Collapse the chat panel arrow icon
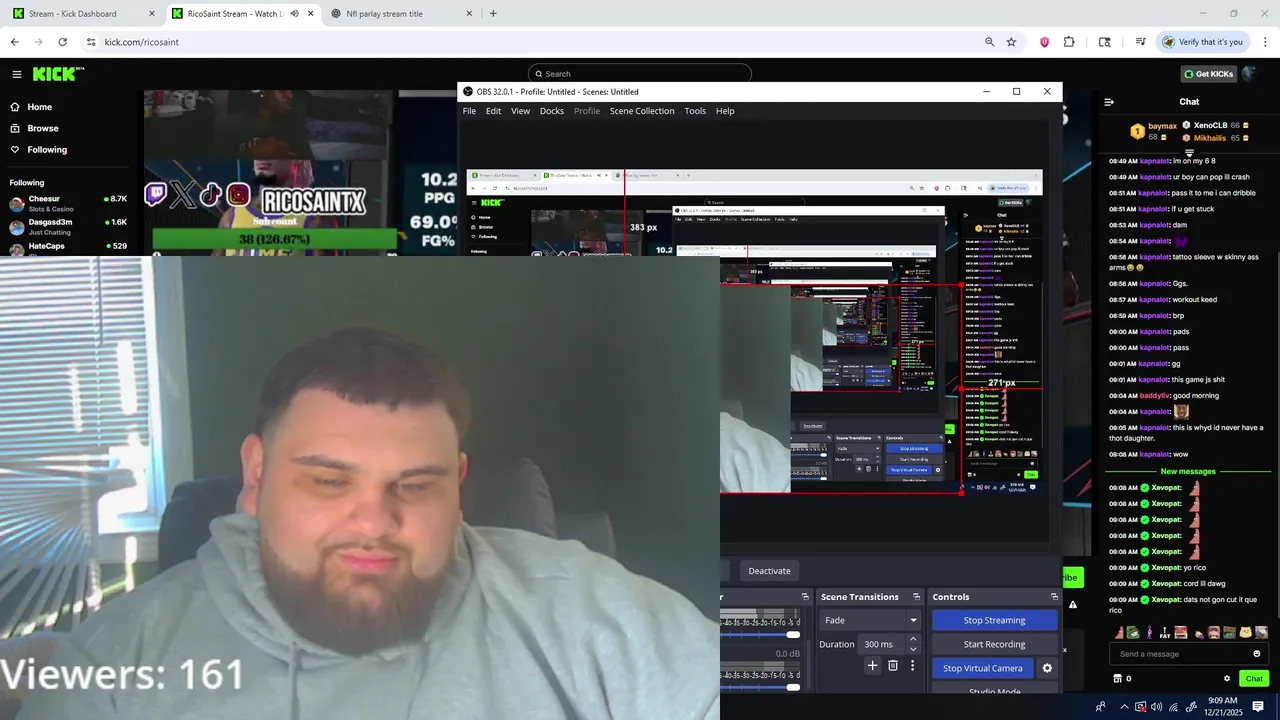 pyautogui.click(x=1109, y=101)
